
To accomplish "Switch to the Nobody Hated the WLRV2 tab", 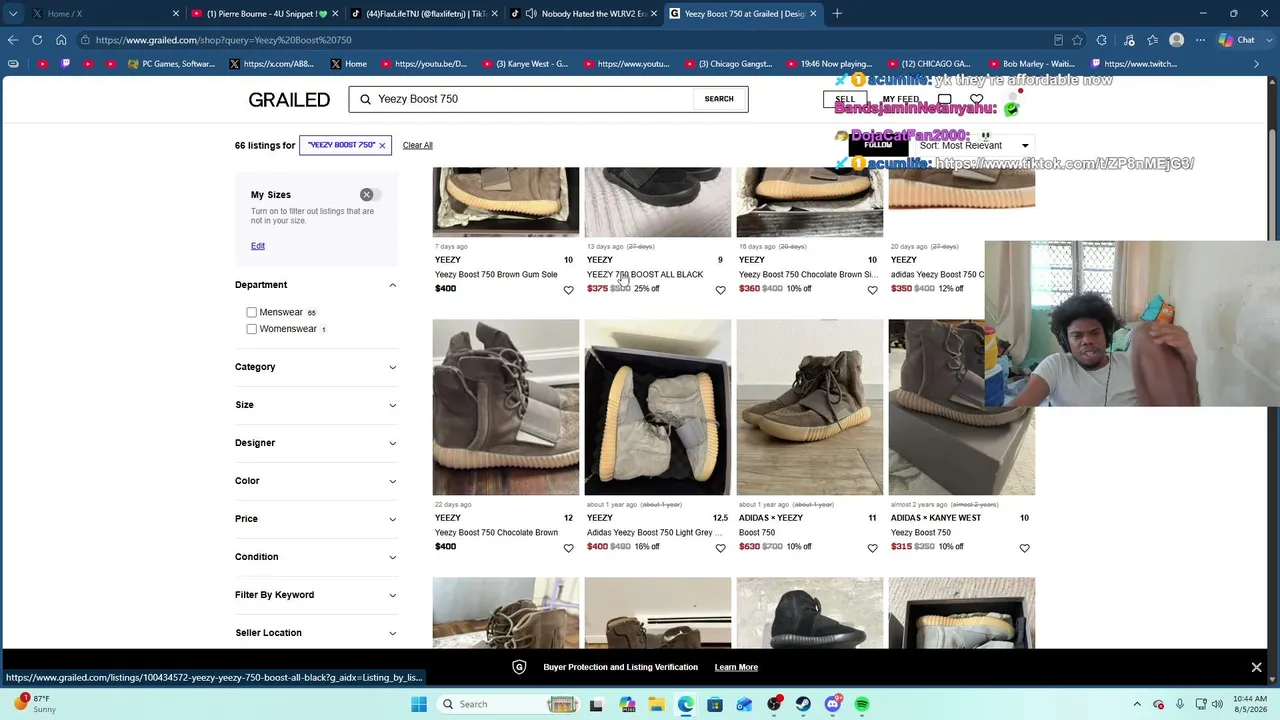I will [x=583, y=14].
